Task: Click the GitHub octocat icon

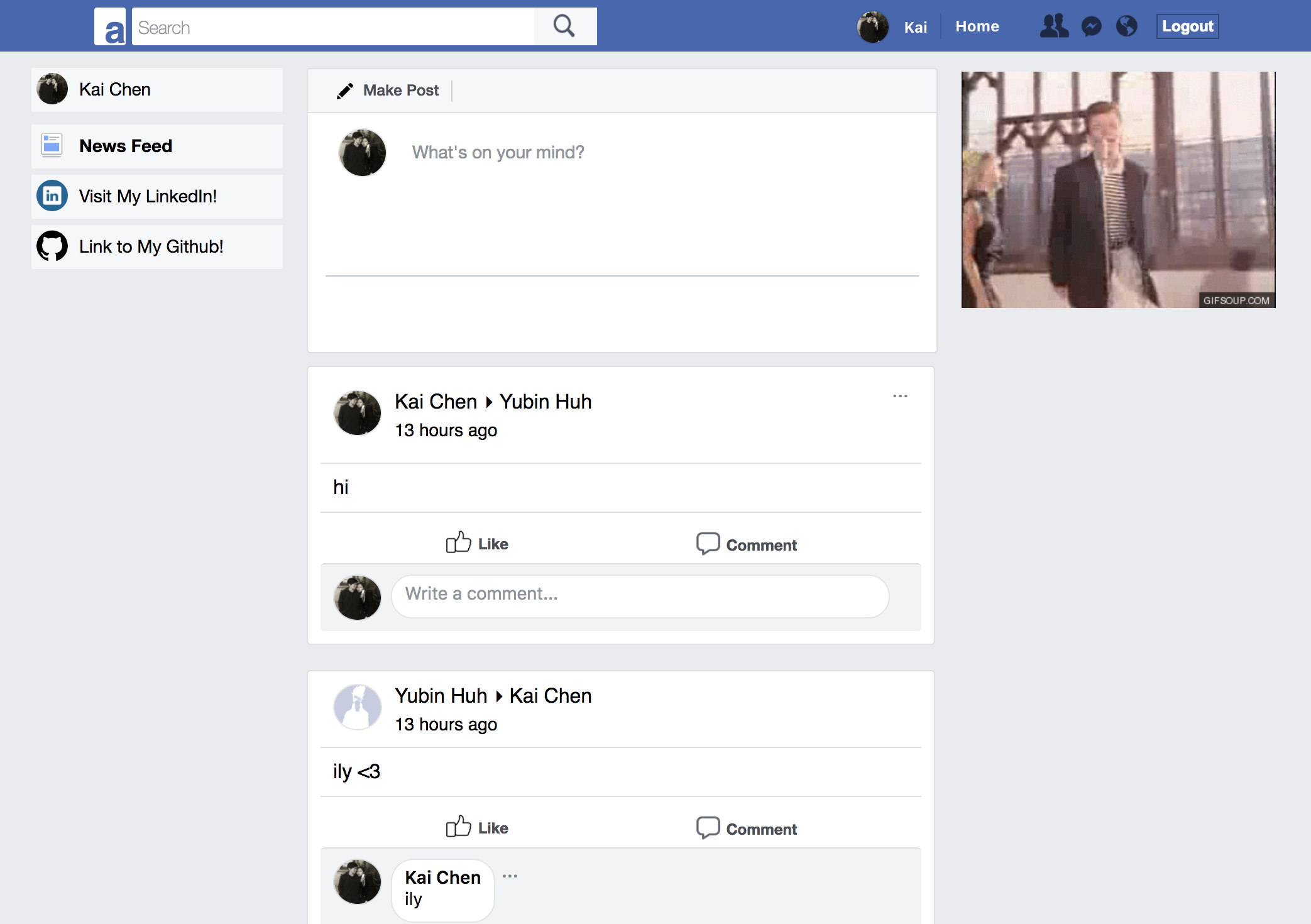Action: click(x=52, y=246)
